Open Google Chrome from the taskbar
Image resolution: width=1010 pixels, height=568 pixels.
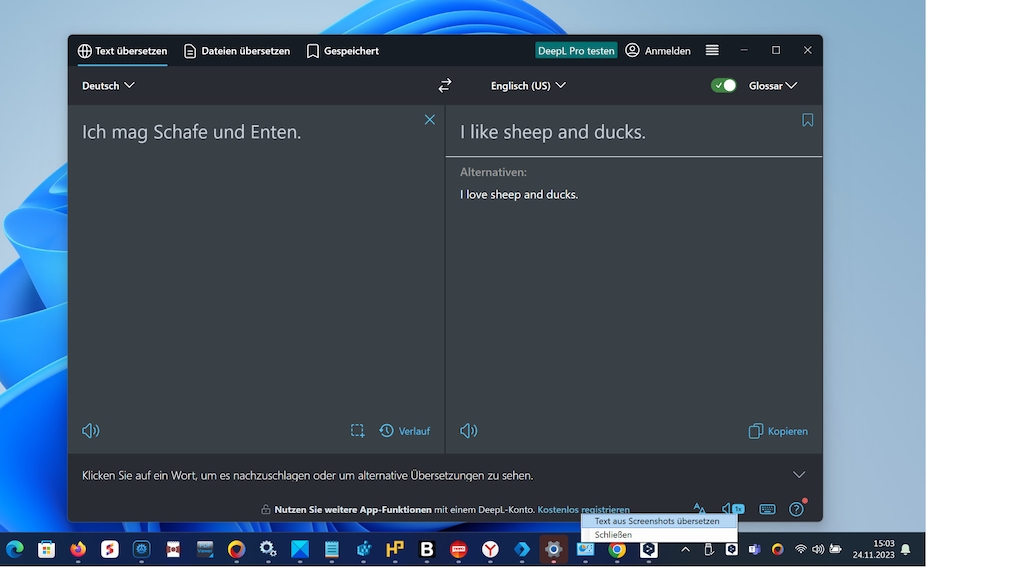tap(617, 549)
